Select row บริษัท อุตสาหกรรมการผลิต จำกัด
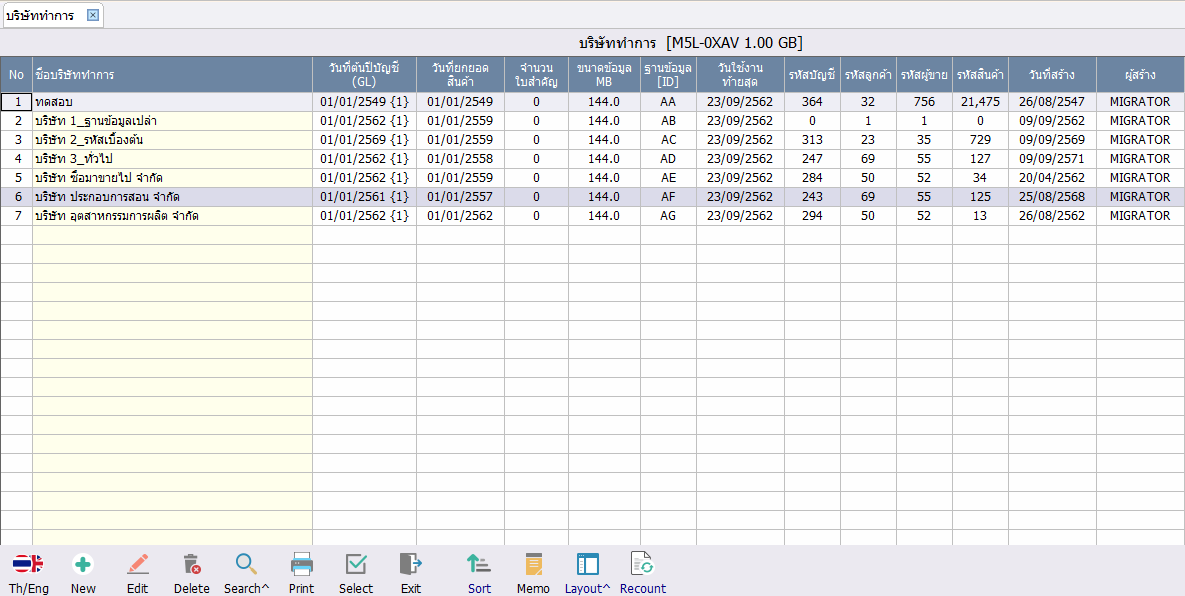Viewport: 1185px width, 596px height. tap(592, 215)
